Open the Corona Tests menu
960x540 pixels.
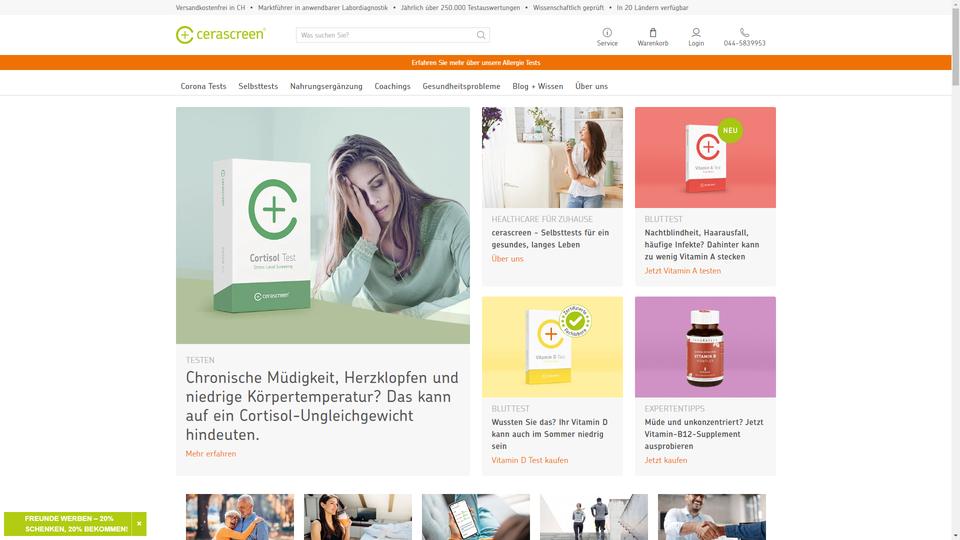[203, 86]
